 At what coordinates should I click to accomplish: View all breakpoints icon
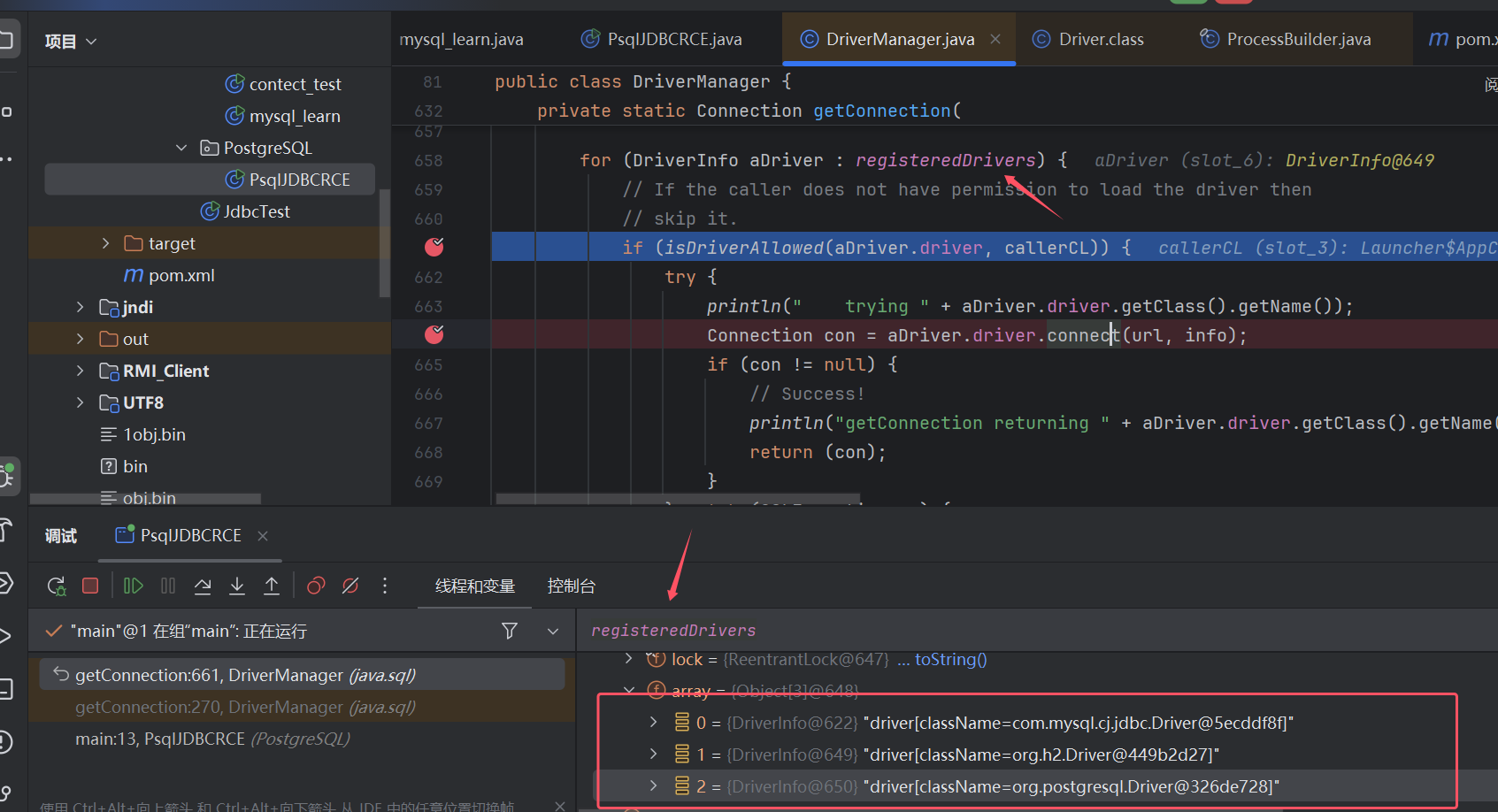point(316,586)
